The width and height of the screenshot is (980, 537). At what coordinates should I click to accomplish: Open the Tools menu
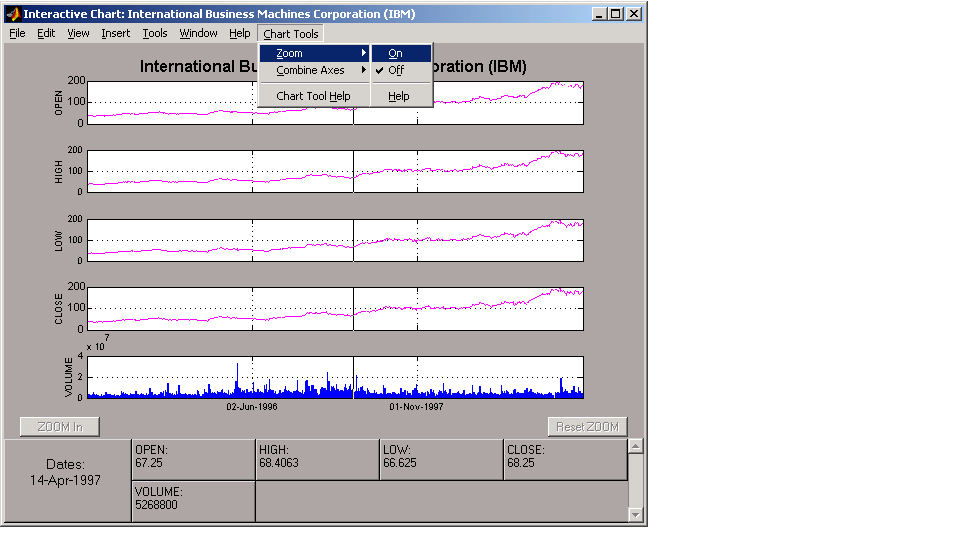154,34
